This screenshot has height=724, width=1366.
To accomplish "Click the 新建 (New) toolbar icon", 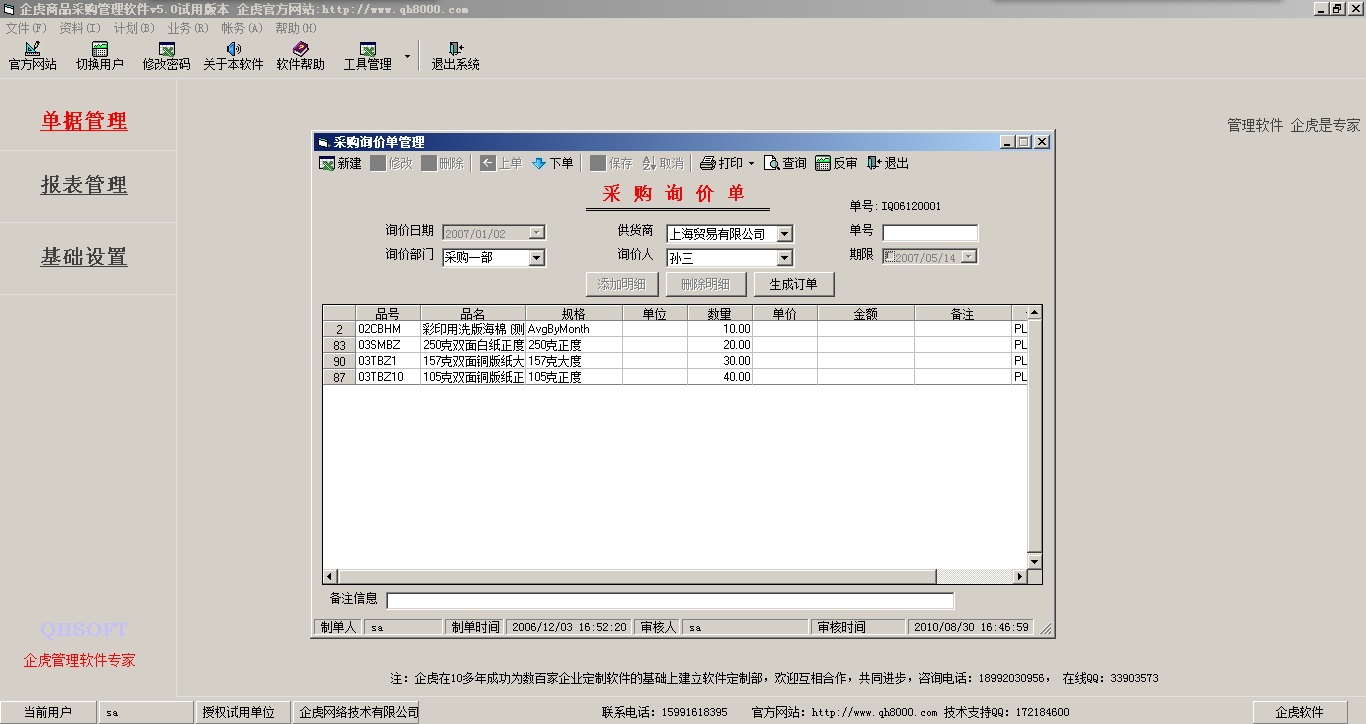I will tap(327, 163).
